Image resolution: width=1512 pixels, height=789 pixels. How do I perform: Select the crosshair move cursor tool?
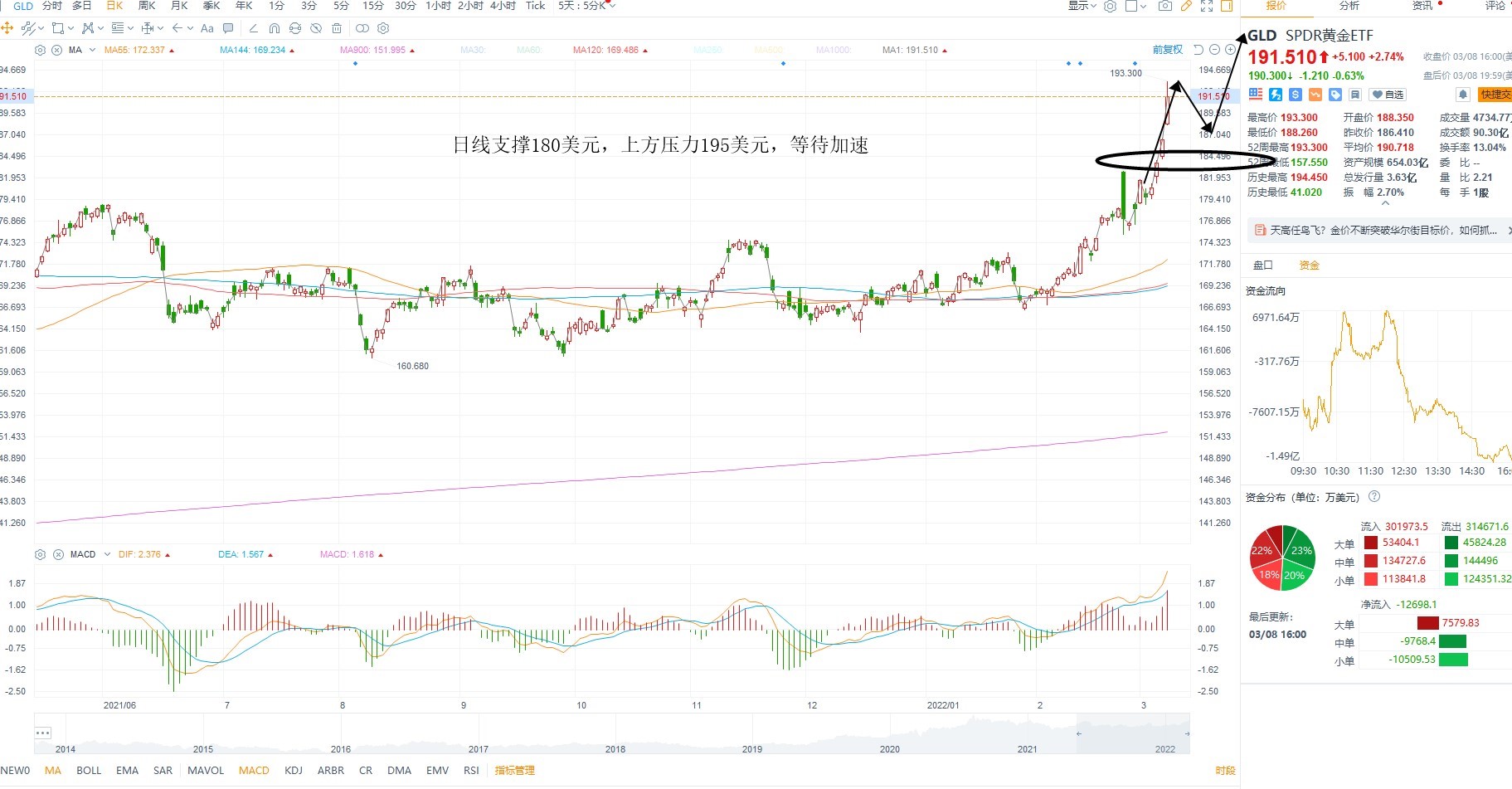7,28
